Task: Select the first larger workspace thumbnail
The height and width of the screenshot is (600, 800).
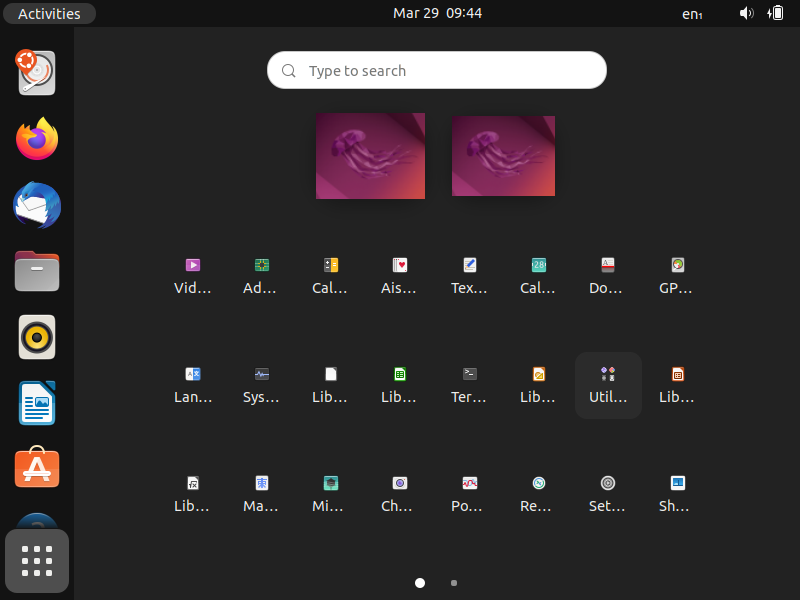Action: [370, 156]
